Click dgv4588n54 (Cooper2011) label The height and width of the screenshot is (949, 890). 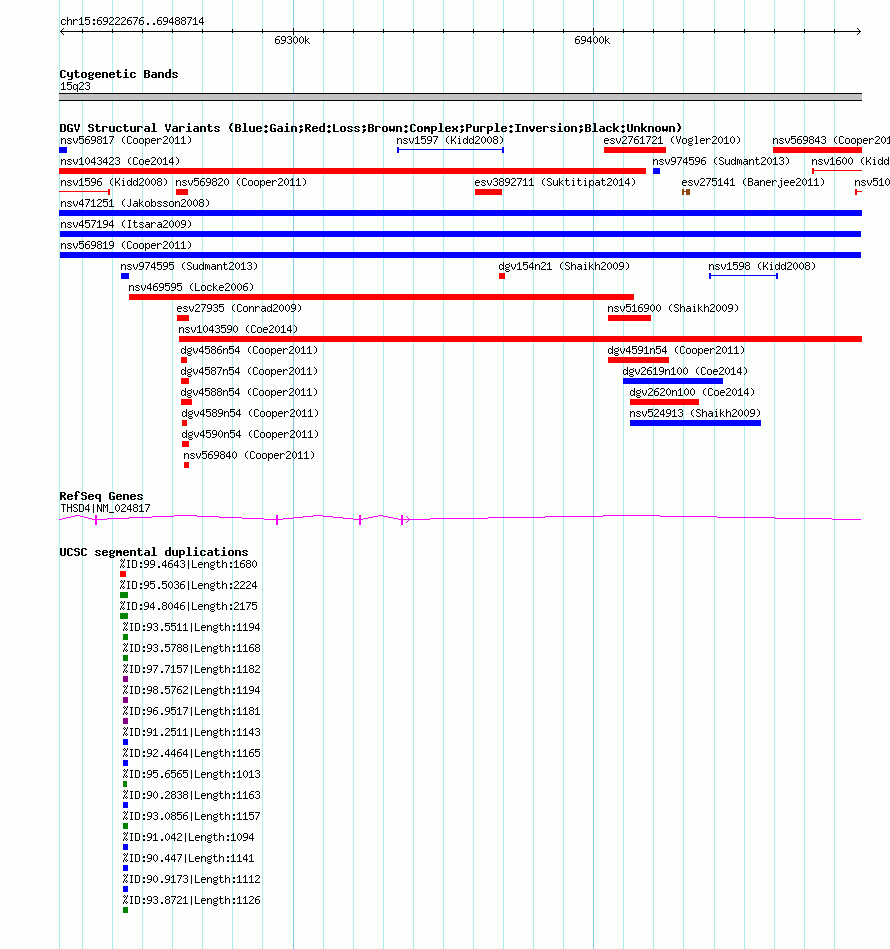249,392
